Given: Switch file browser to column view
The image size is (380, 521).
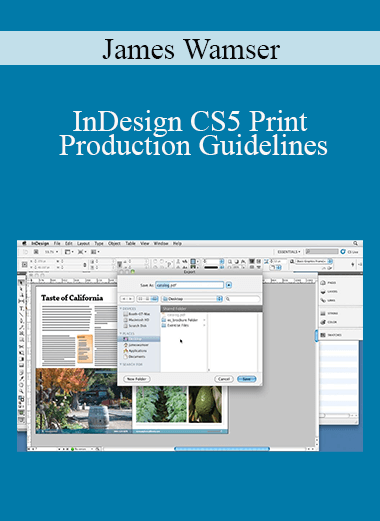Looking at the screenshot, I should tap(154, 299).
